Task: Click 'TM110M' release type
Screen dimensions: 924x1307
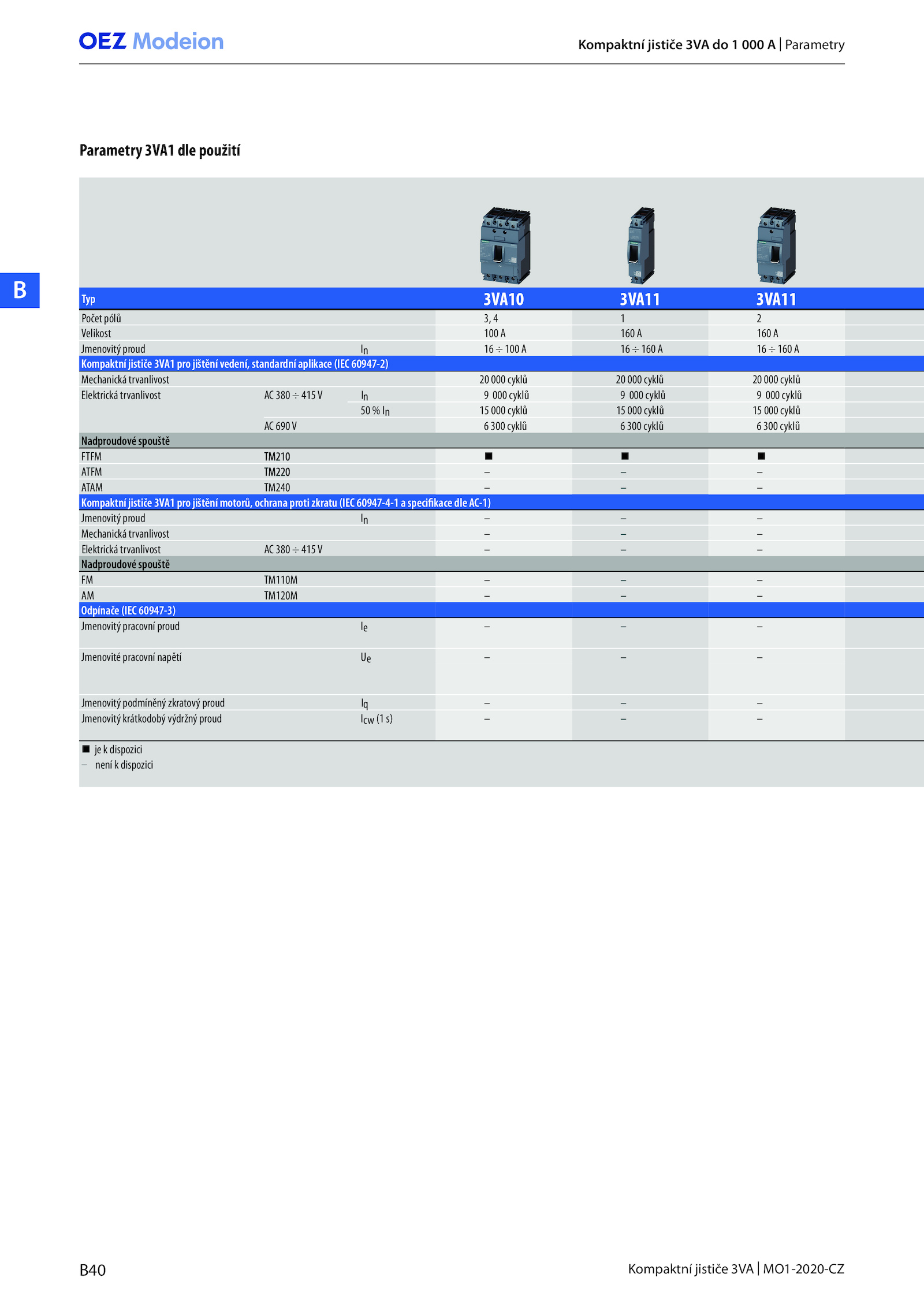Action: 281,580
